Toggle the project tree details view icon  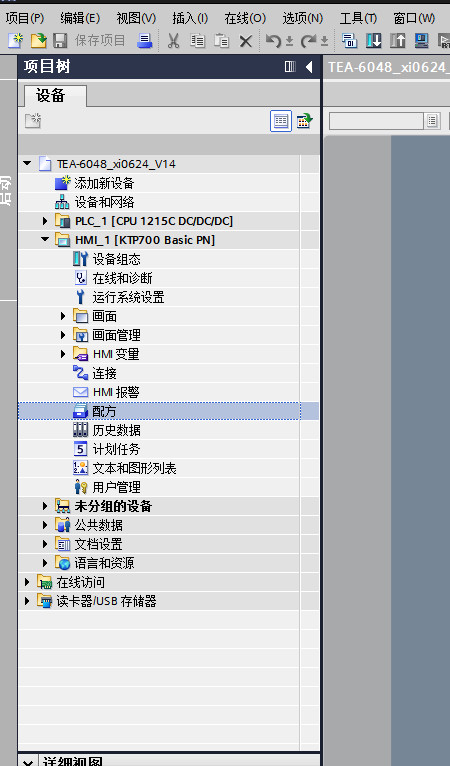tap(281, 121)
